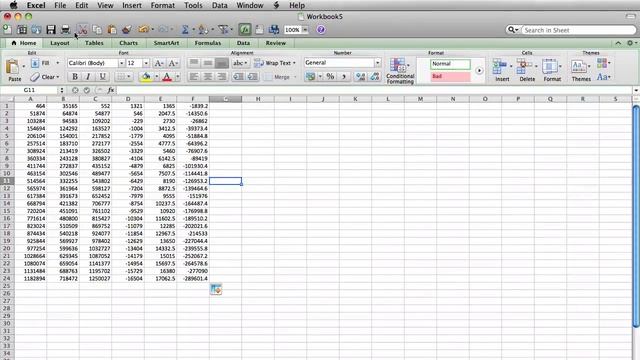
Task: Toggle Underline formatting
Action: 102,76
